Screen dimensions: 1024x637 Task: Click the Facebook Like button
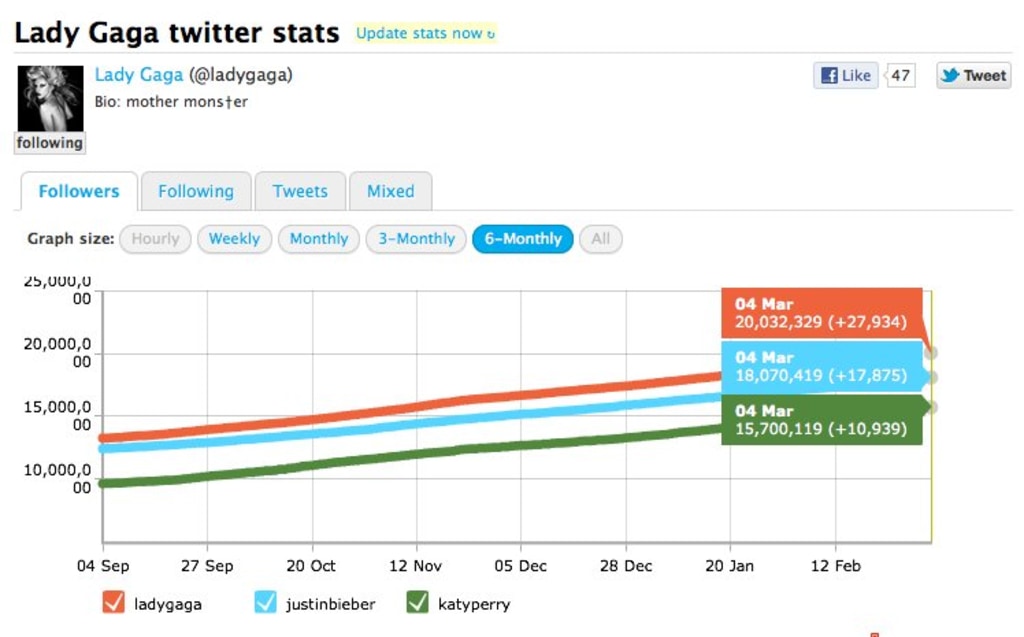pyautogui.click(x=845, y=76)
